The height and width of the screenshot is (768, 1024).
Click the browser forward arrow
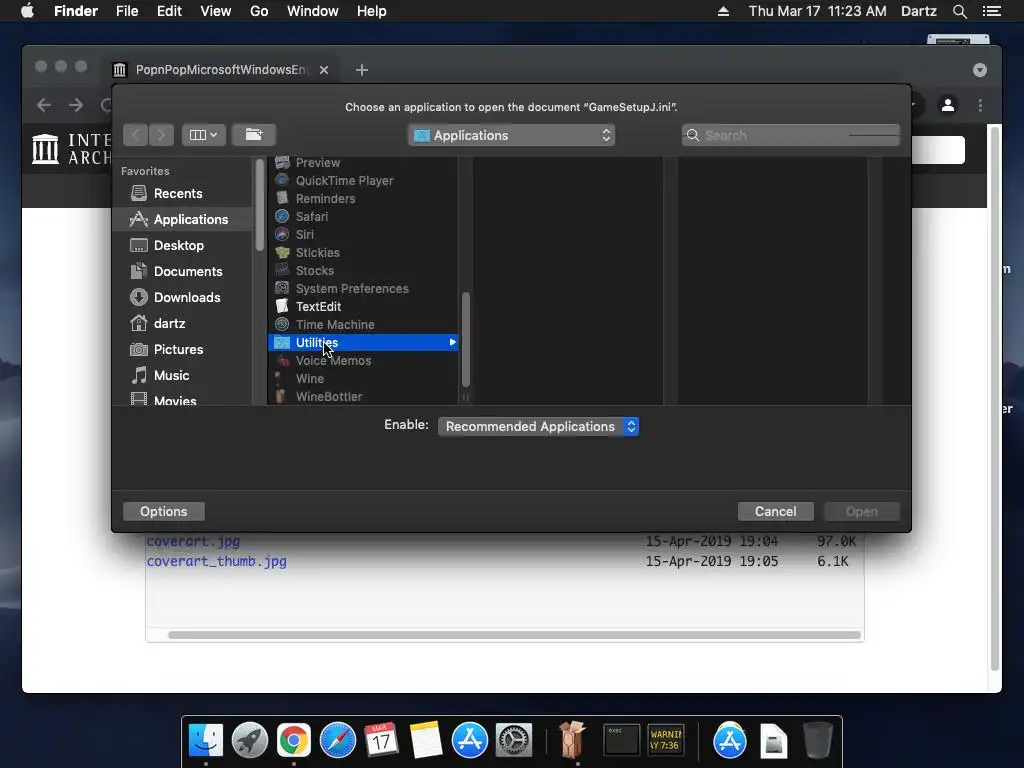pyautogui.click(x=76, y=104)
